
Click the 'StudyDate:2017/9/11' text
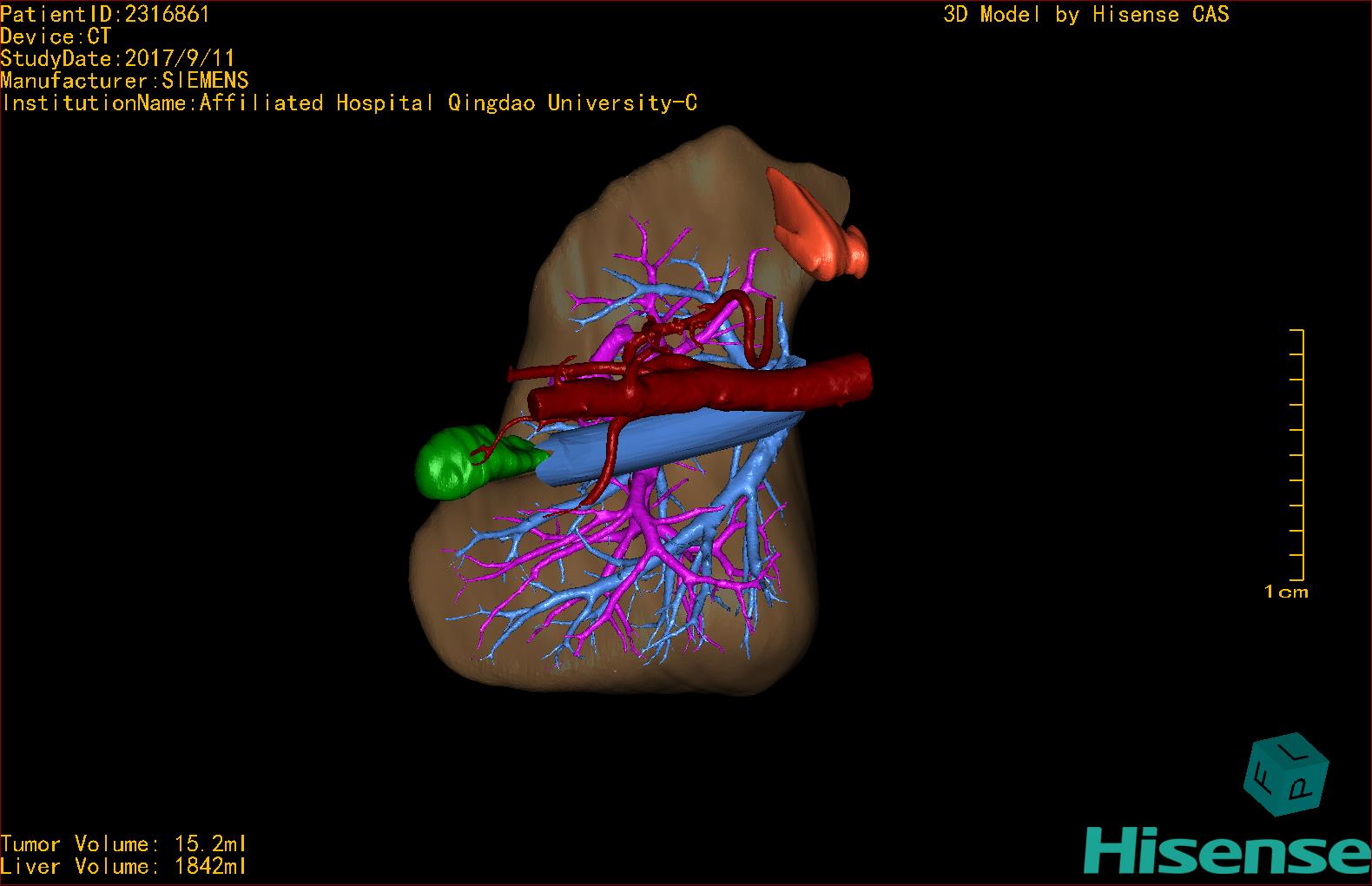tap(117, 58)
